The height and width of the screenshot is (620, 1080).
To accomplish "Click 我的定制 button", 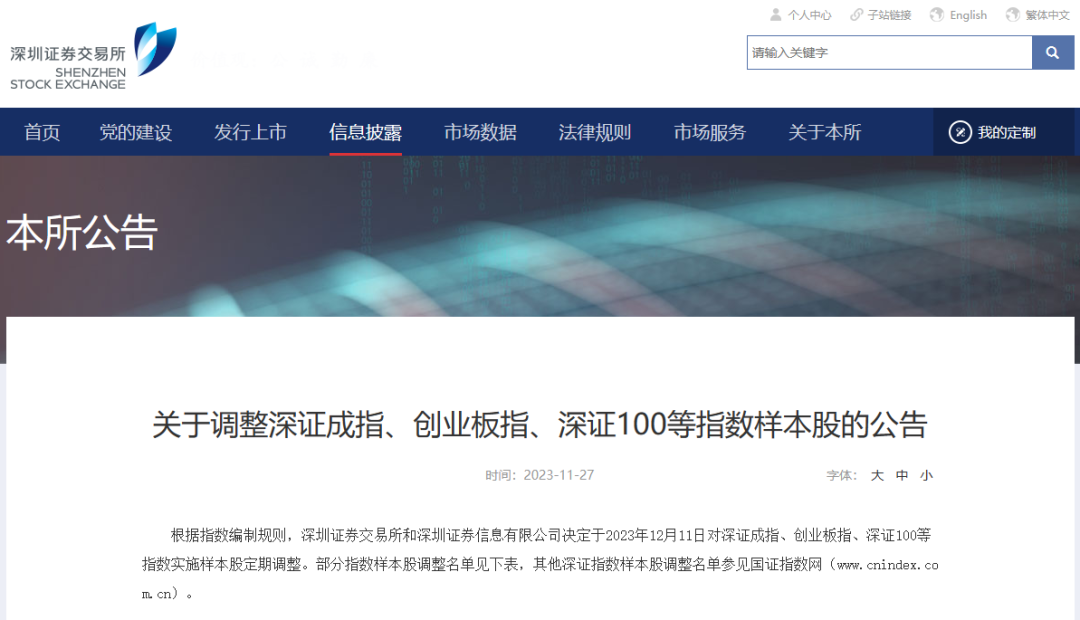I will click(x=1006, y=132).
